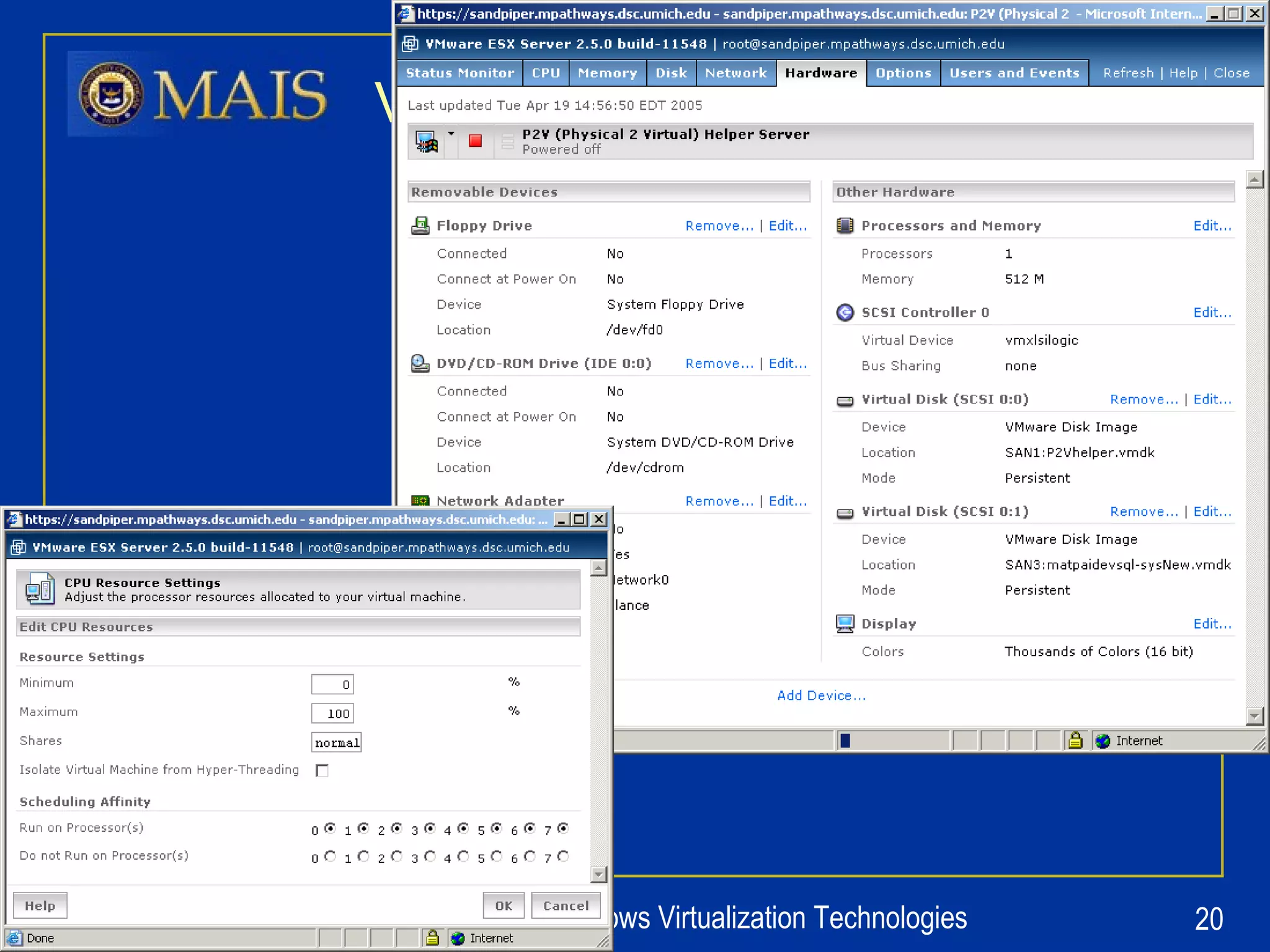Click the MAIS university seal logo

point(112,94)
